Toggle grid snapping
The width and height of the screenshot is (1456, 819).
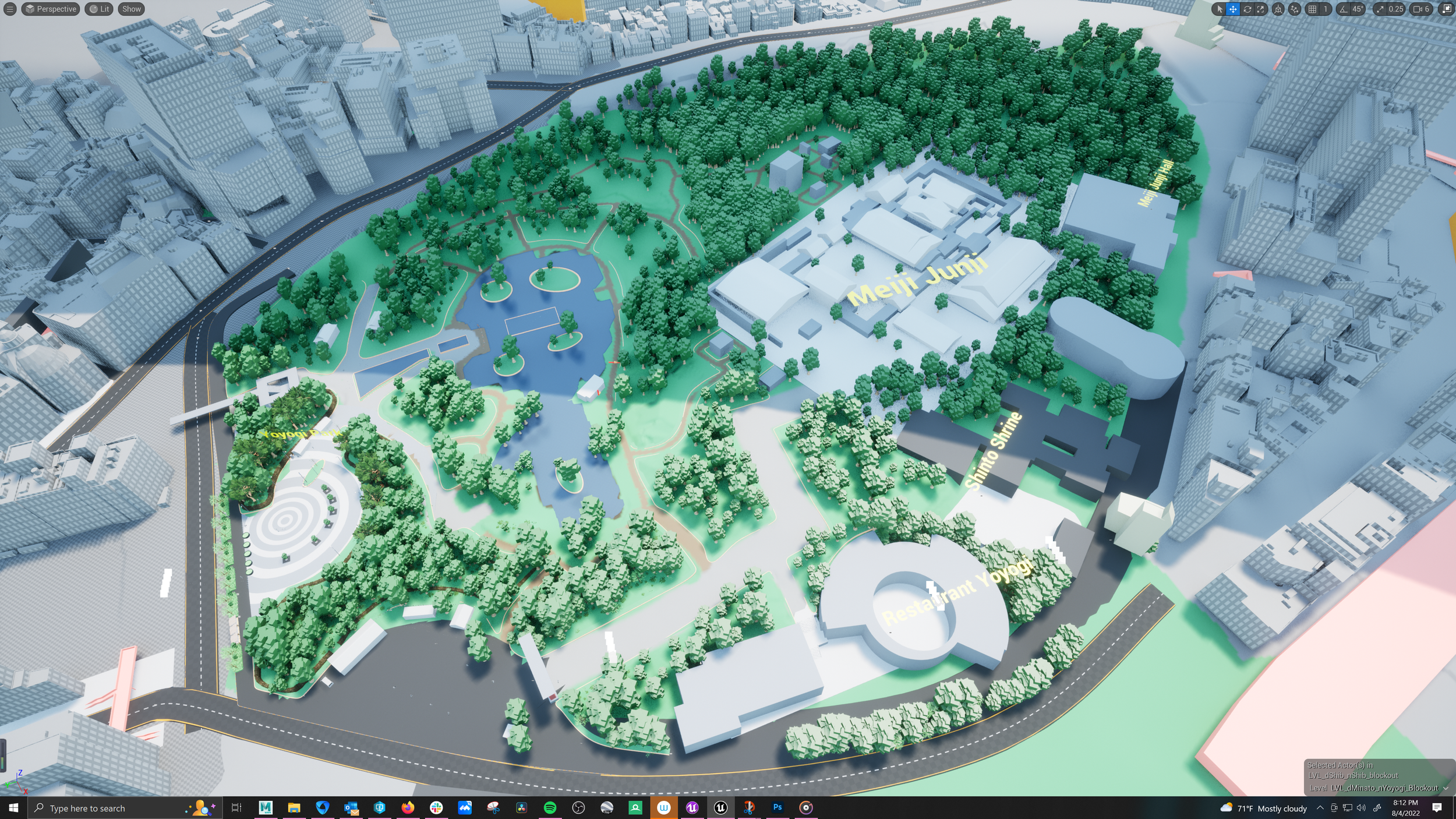(1312, 9)
